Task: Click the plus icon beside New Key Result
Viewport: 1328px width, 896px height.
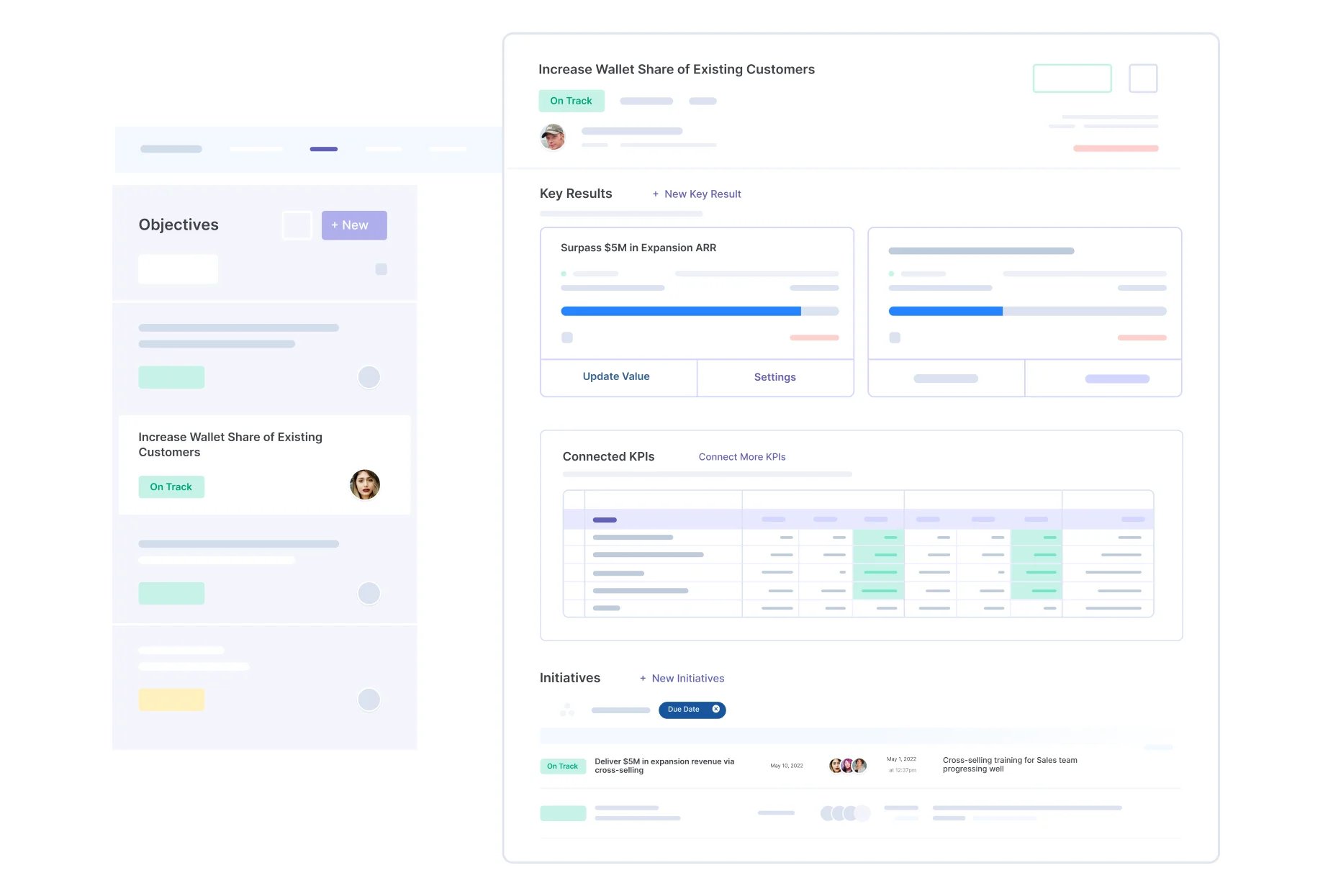Action: coord(655,194)
